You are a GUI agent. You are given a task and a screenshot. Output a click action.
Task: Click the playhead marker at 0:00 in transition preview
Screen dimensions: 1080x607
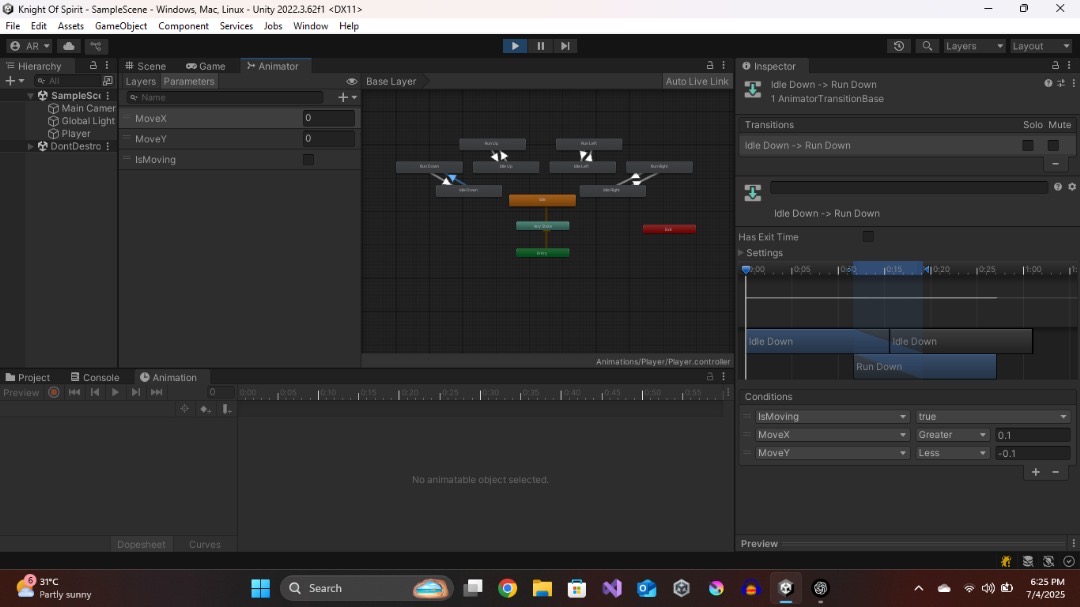(745, 270)
